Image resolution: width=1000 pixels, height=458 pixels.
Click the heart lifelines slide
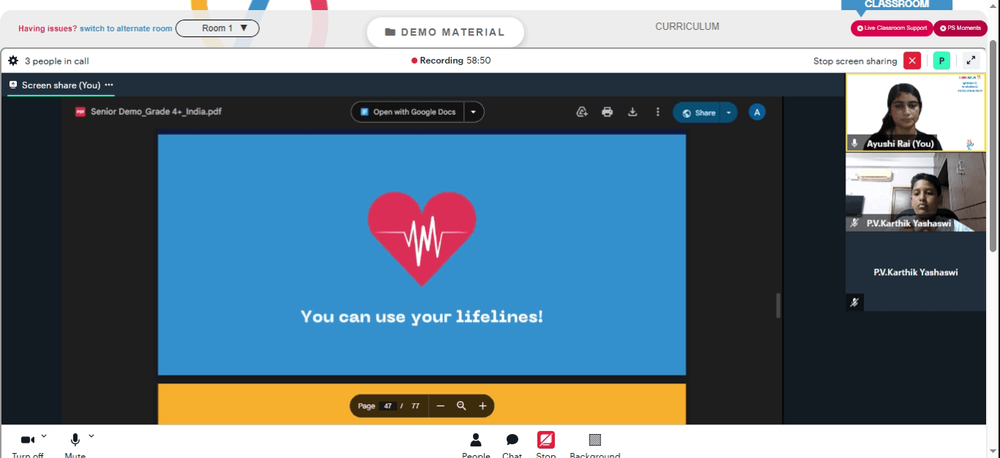pos(422,254)
